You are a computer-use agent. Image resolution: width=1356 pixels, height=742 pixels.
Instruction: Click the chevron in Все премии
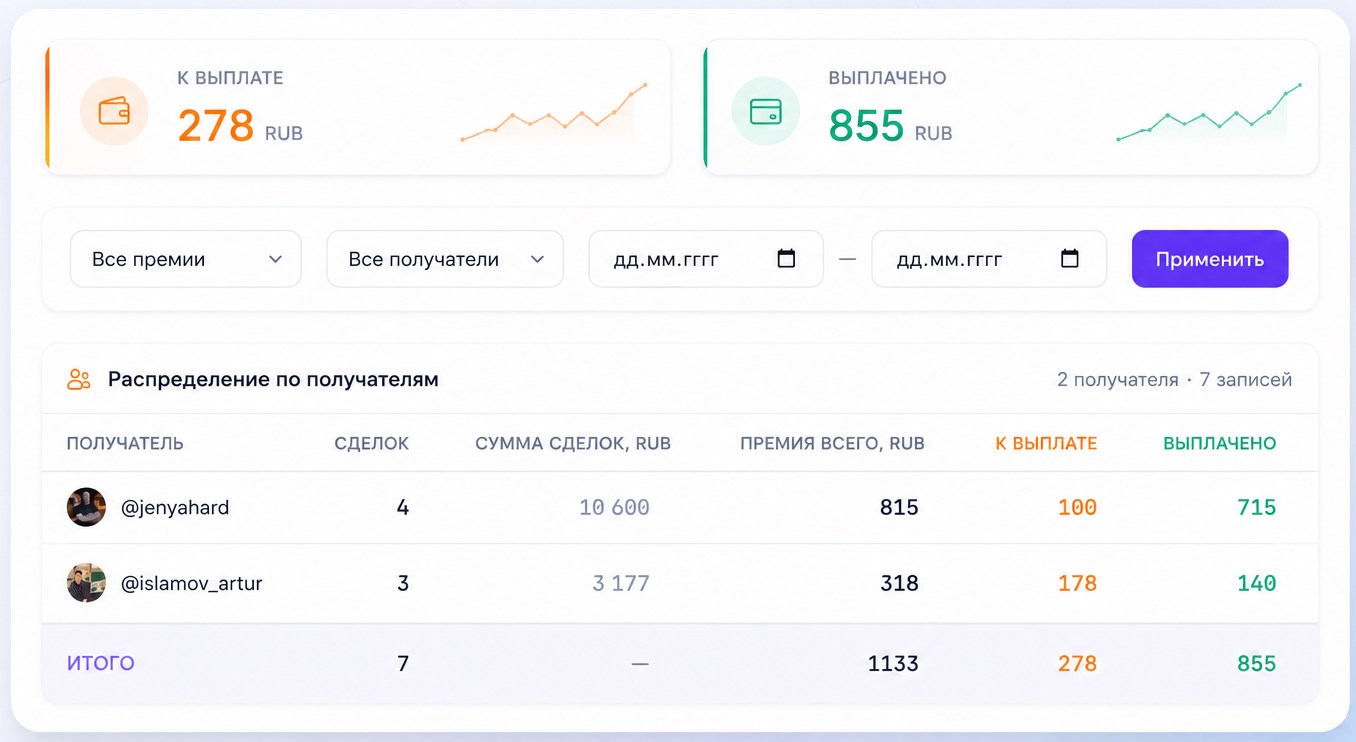(x=275, y=260)
